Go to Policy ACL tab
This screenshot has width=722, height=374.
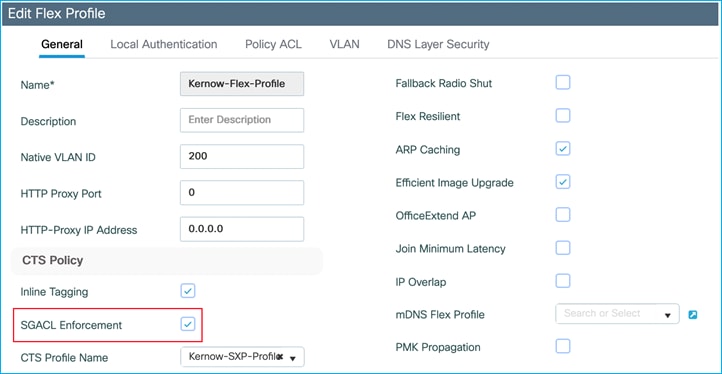(x=273, y=44)
